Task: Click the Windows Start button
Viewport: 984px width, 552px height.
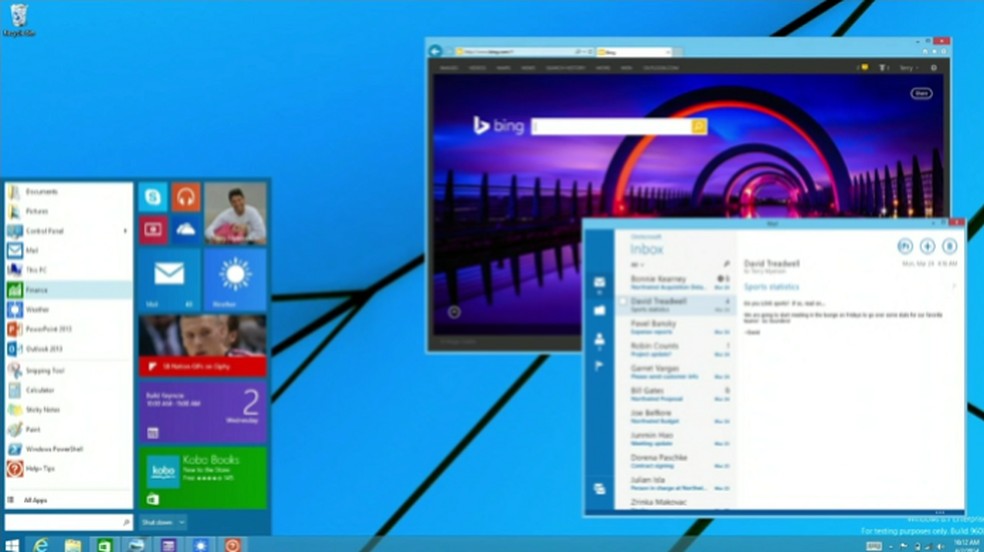Action: [x=11, y=544]
